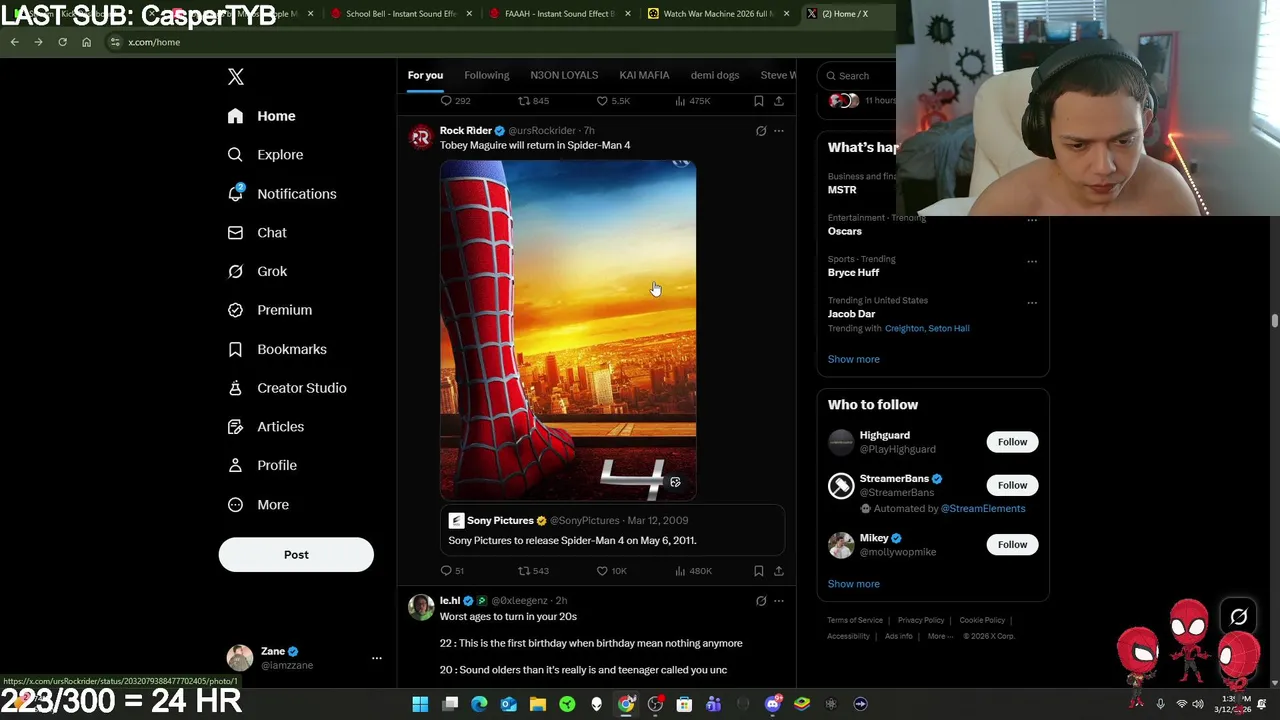Click Grok icon on le.hl post
1280x720 pixels.
(x=761, y=601)
